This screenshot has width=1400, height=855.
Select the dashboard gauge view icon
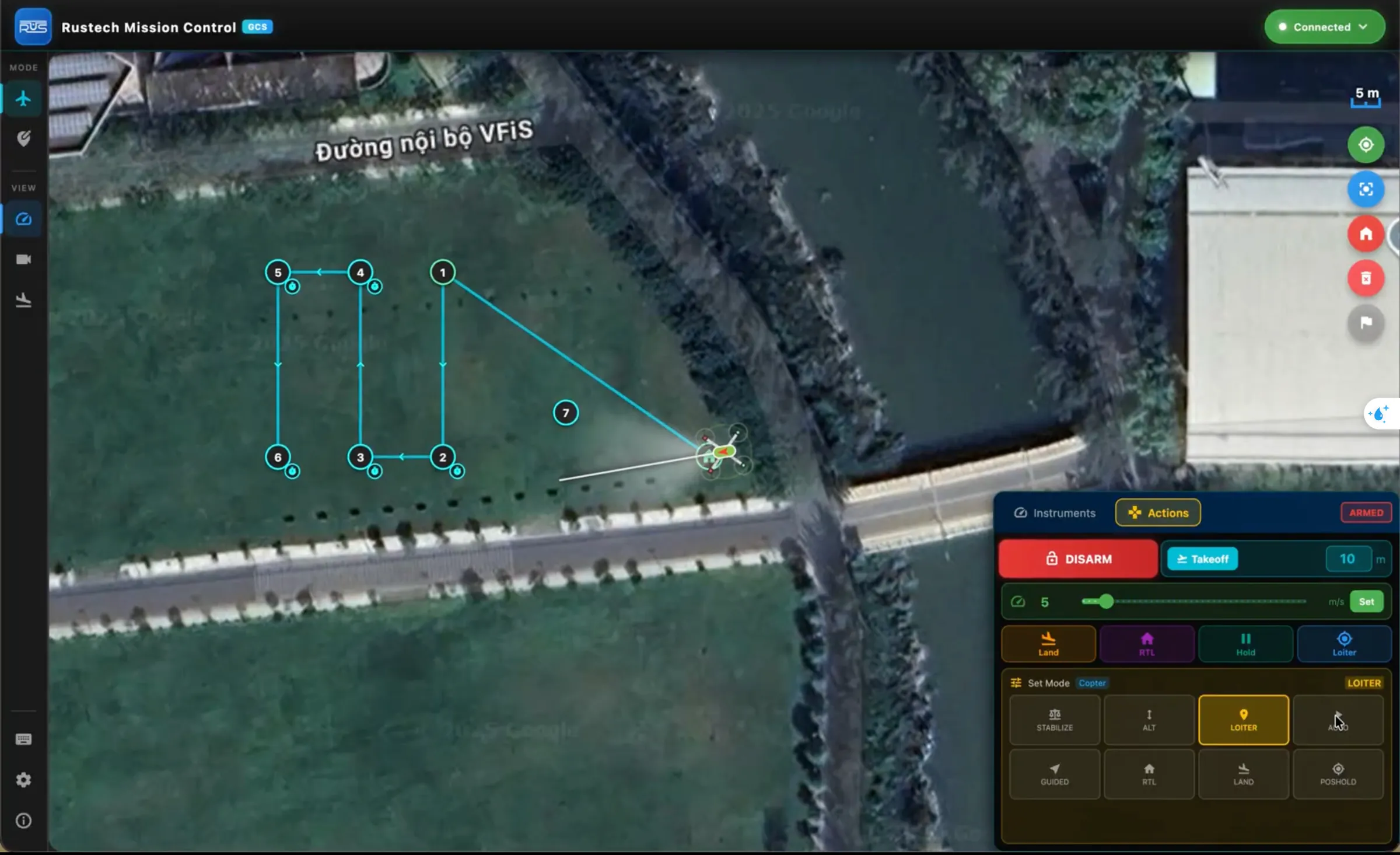pyautogui.click(x=23, y=219)
